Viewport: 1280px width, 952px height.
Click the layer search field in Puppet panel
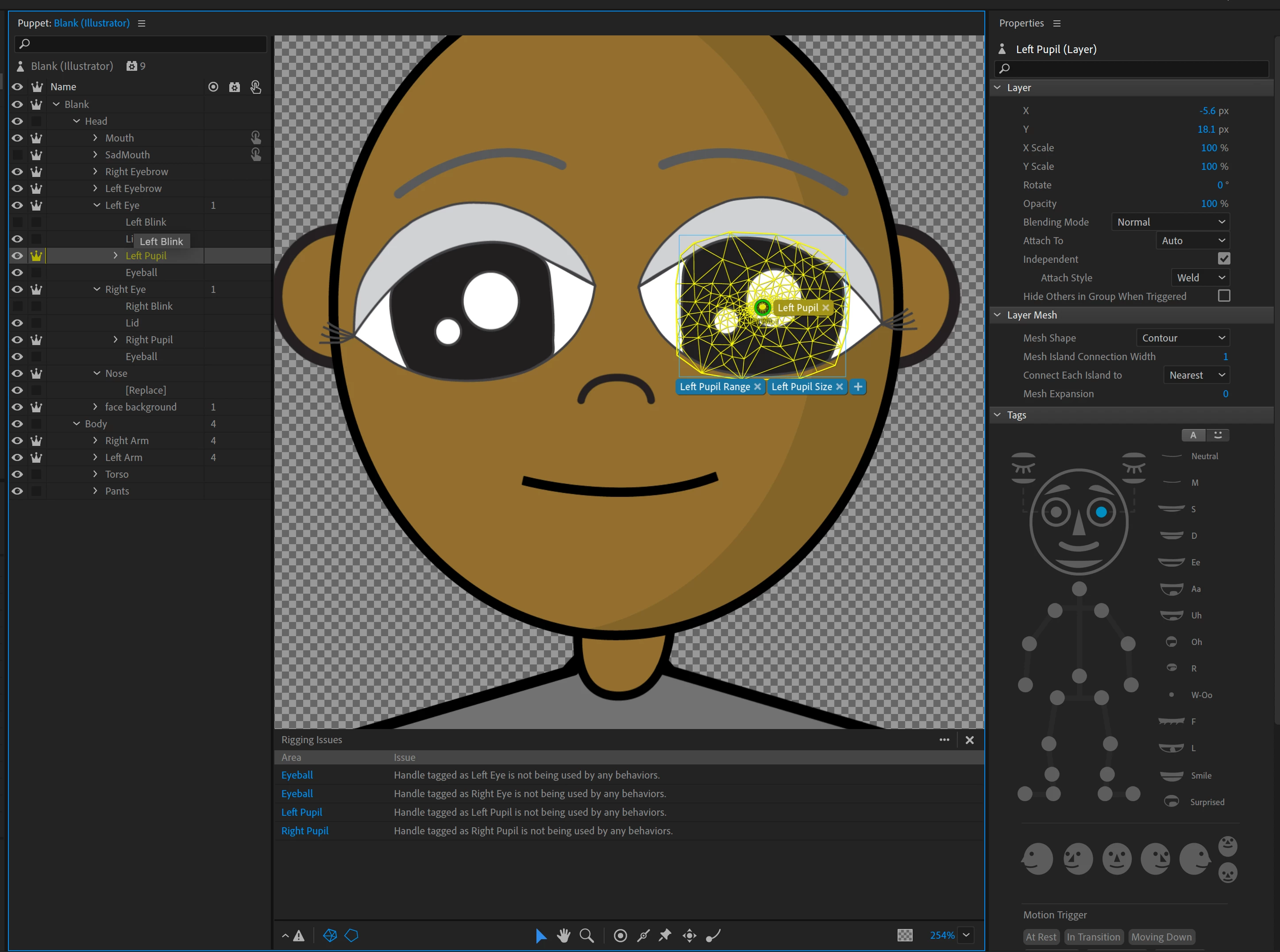pyautogui.click(x=141, y=44)
